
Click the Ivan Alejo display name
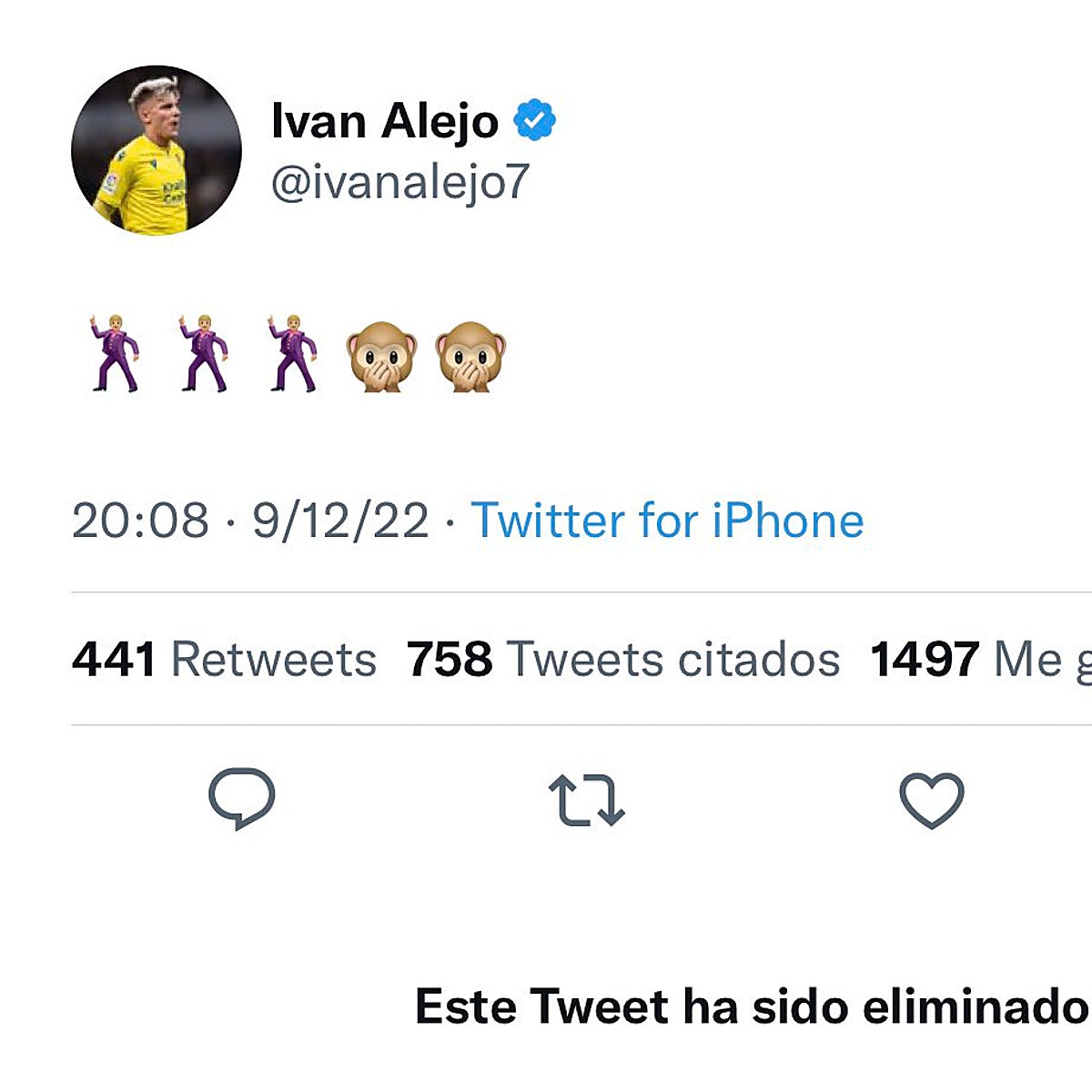pos(382,119)
